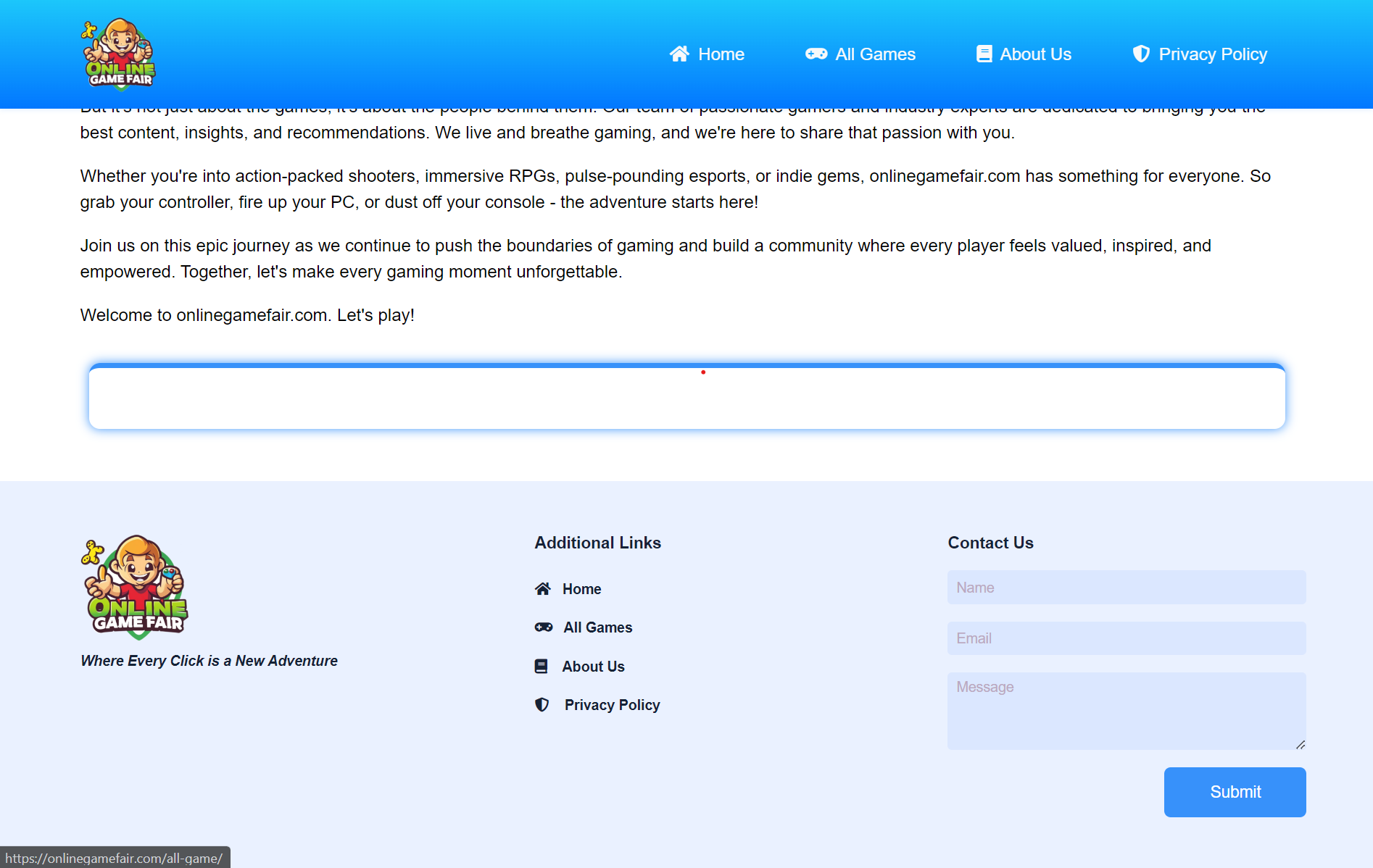Open About Us in the header menu
Image resolution: width=1373 pixels, height=868 pixels.
click(x=1035, y=54)
